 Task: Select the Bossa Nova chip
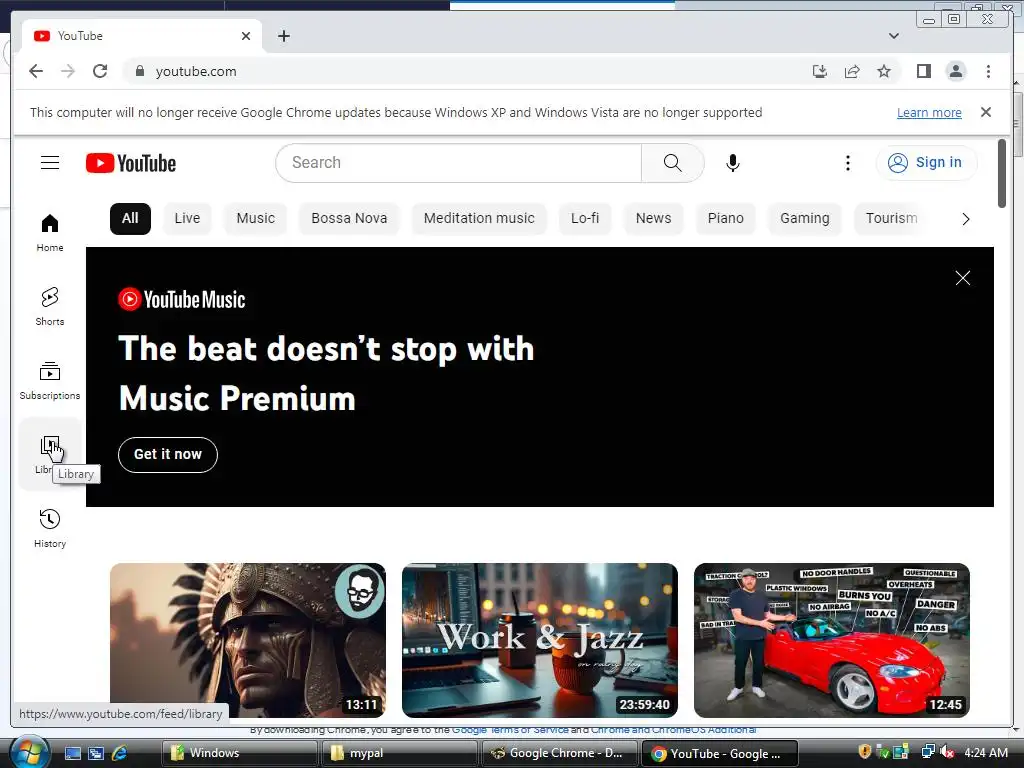click(x=349, y=218)
